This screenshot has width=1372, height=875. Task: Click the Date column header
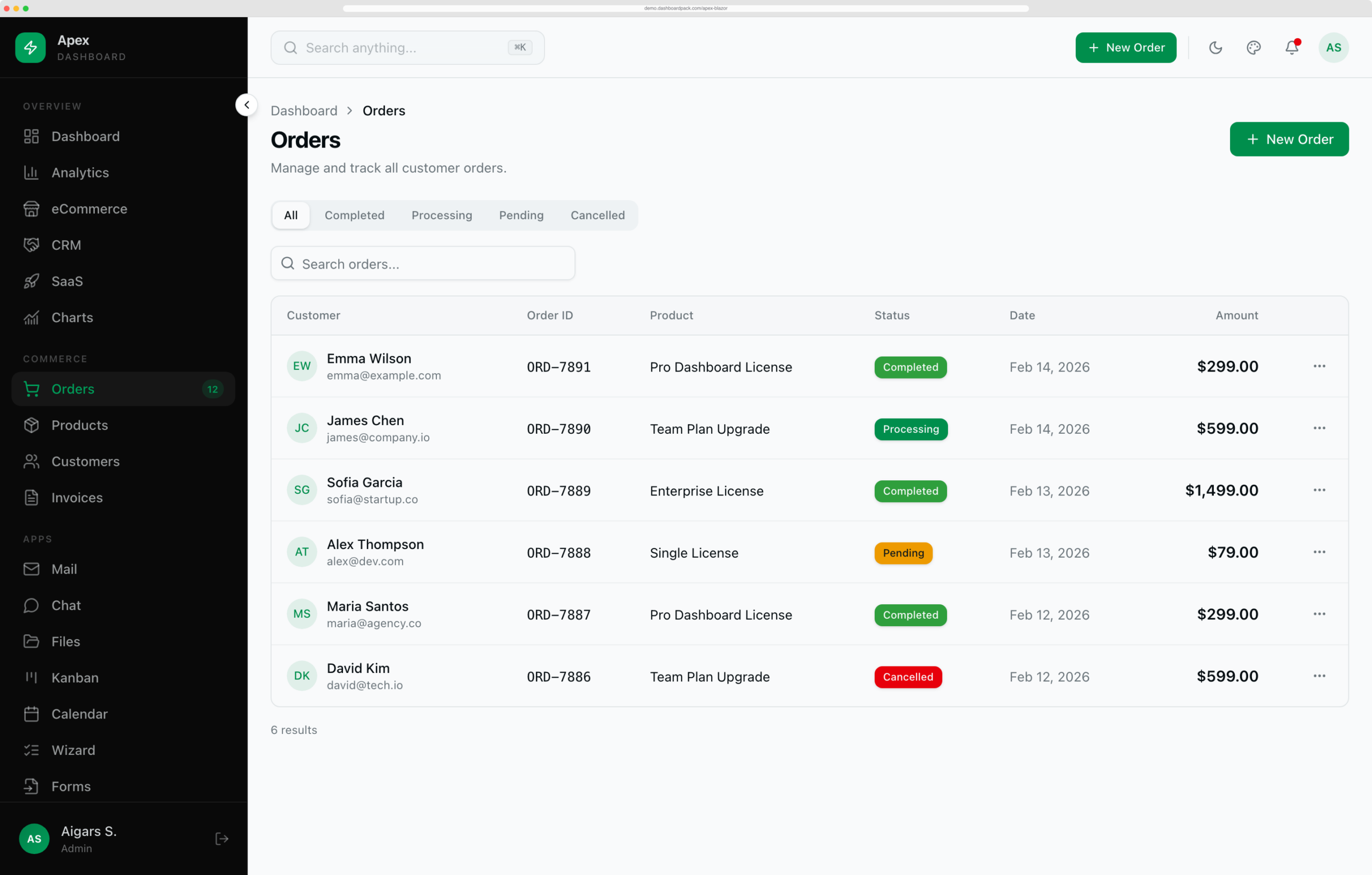(x=1022, y=315)
